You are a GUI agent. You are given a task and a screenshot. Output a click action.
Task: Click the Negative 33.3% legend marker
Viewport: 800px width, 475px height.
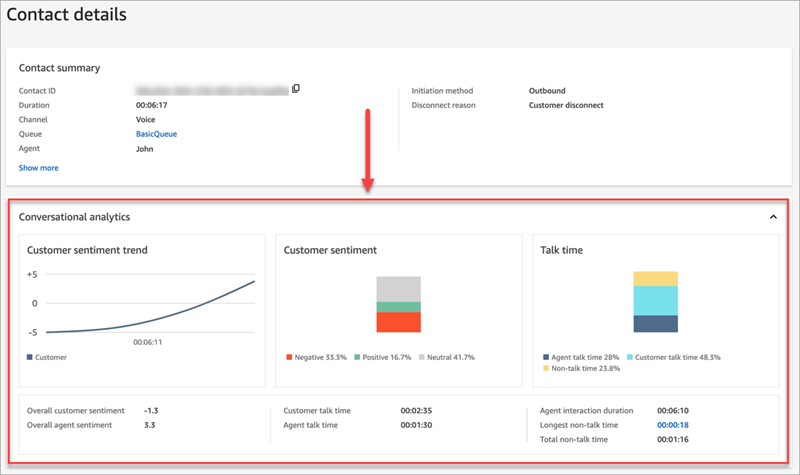[289, 357]
